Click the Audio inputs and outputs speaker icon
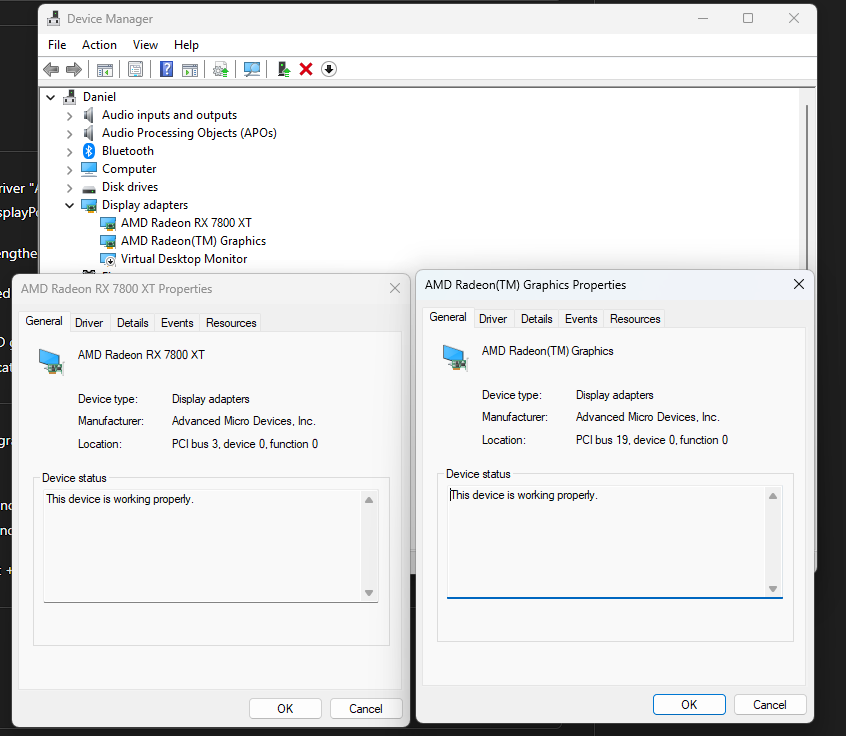This screenshot has width=846, height=736. point(88,115)
